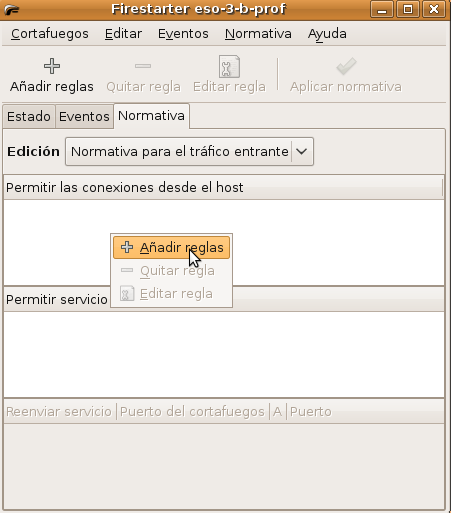Screen dimensions: 451x513
Task: Switch to the Eventos tab
Action: coord(84,117)
